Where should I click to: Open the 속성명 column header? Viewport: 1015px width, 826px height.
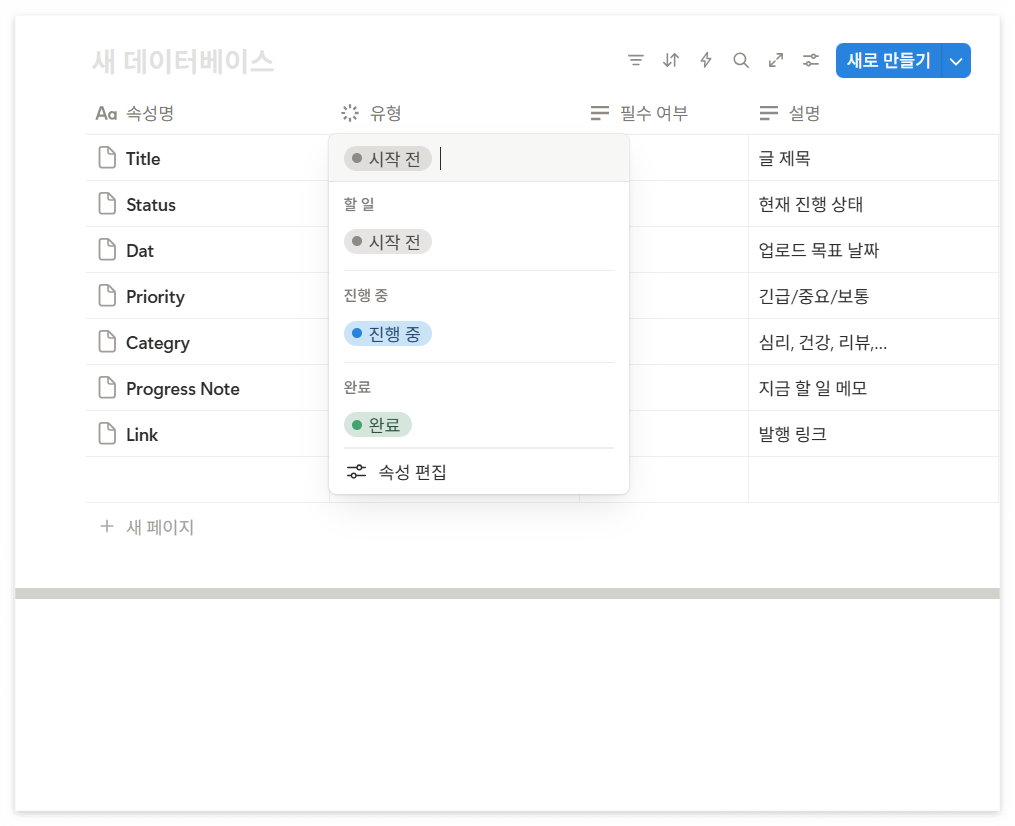point(135,113)
